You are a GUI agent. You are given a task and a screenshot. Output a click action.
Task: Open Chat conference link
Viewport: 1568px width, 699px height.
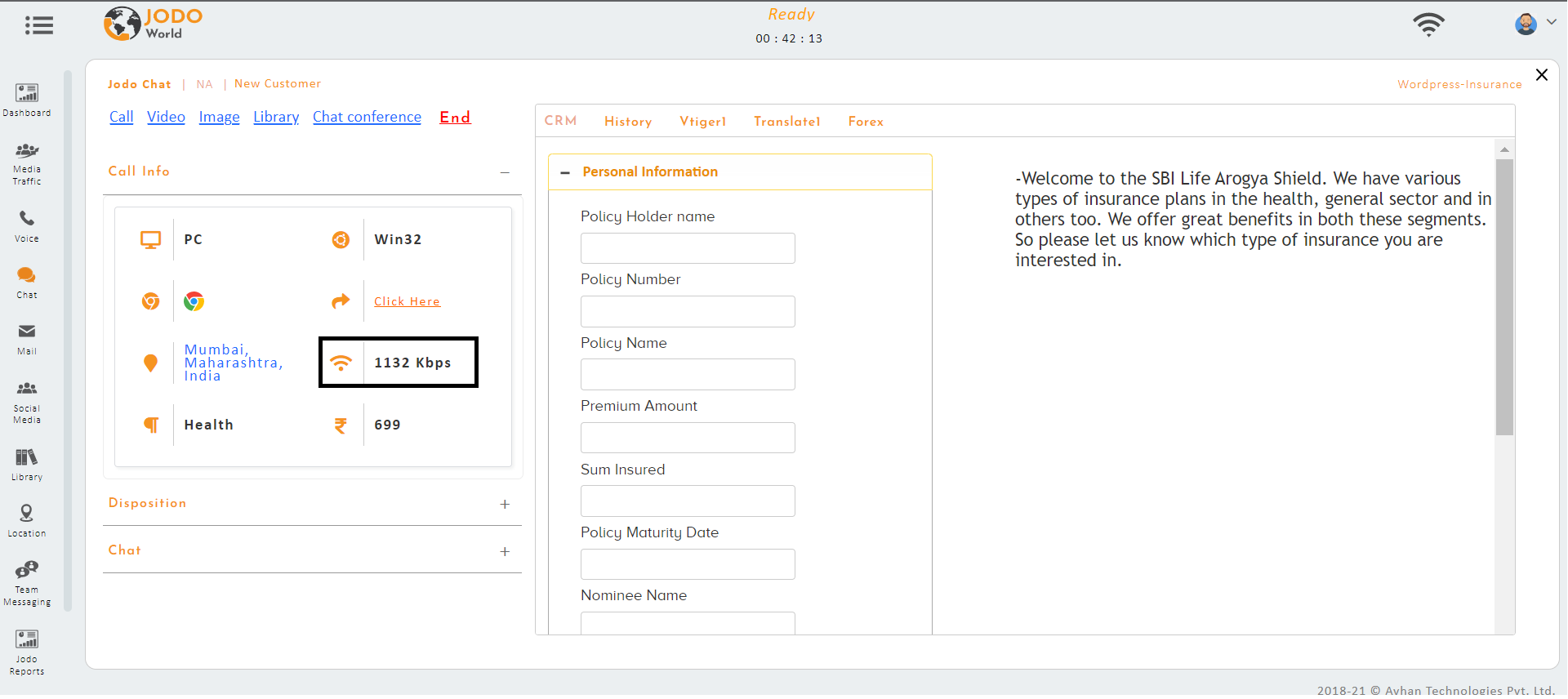367,117
